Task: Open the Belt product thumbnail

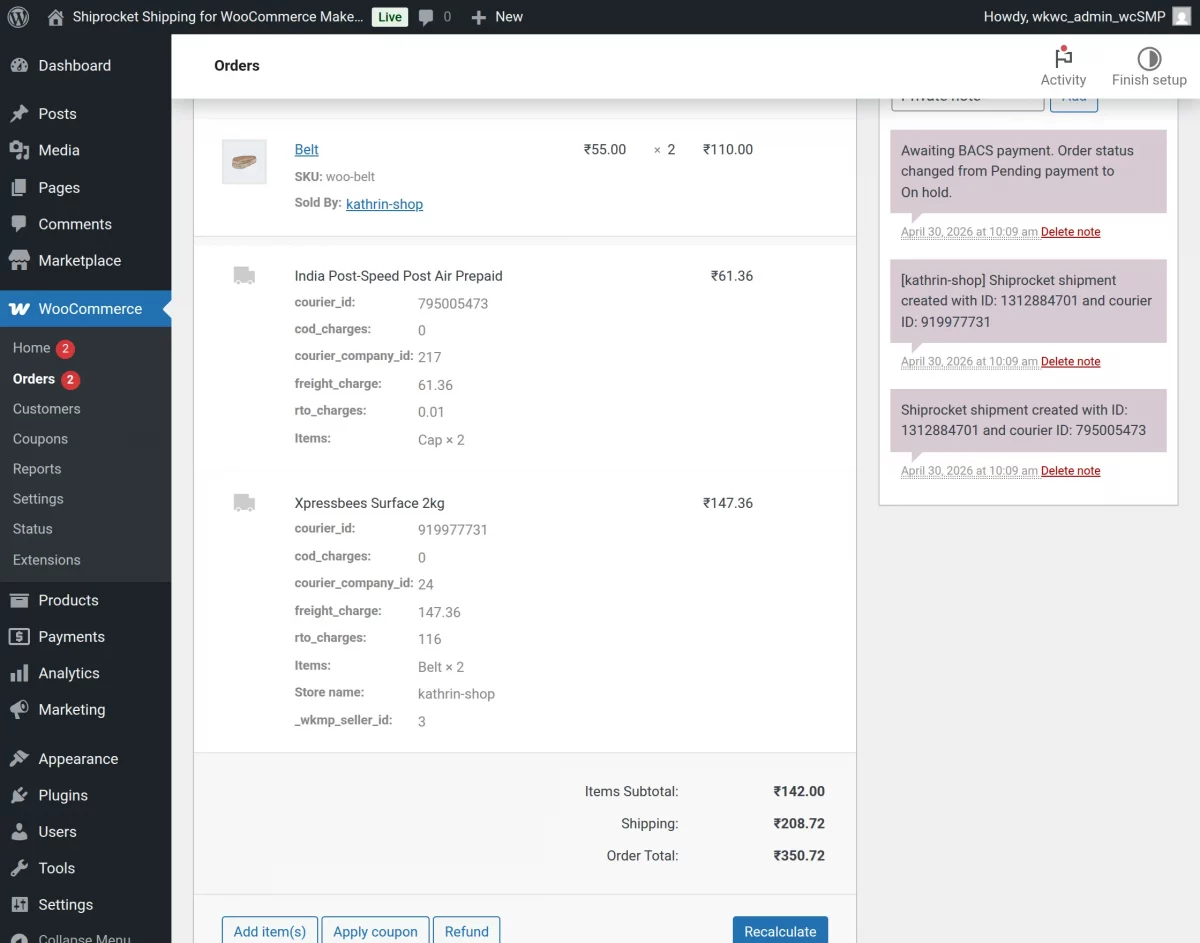Action: coord(244,161)
